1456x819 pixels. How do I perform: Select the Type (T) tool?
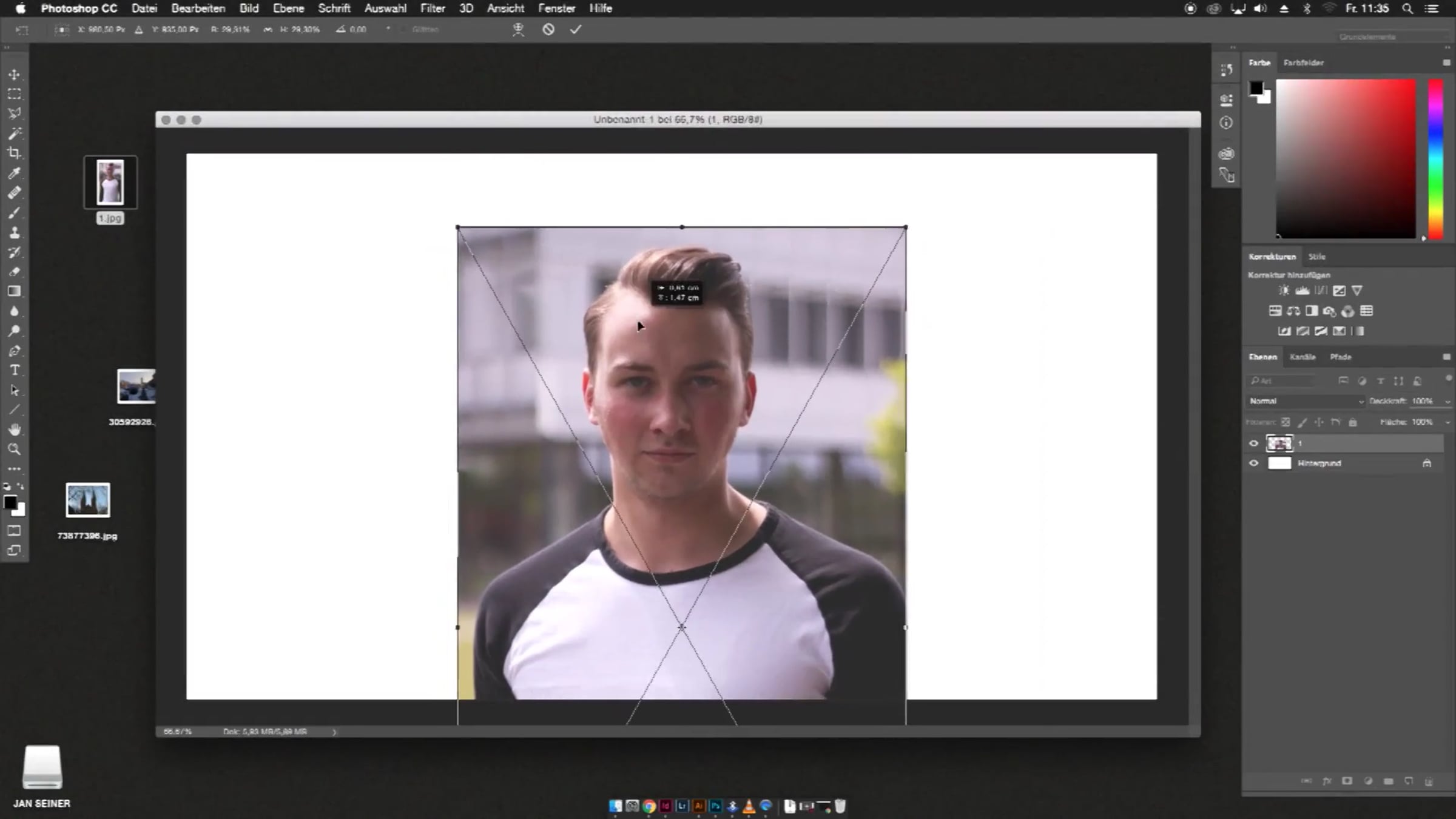click(x=15, y=370)
